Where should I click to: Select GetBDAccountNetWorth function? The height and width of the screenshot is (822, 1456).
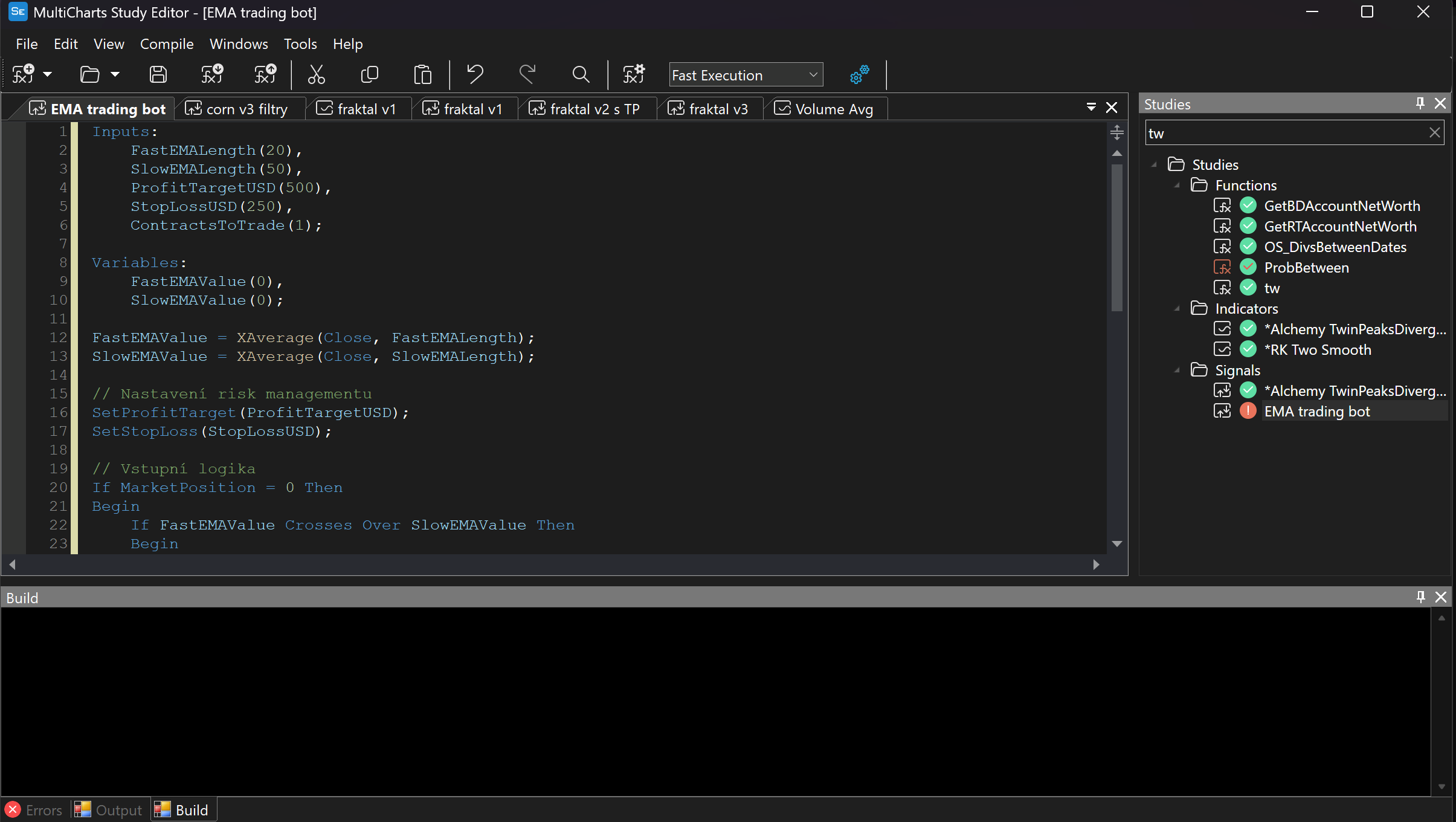(x=1342, y=205)
